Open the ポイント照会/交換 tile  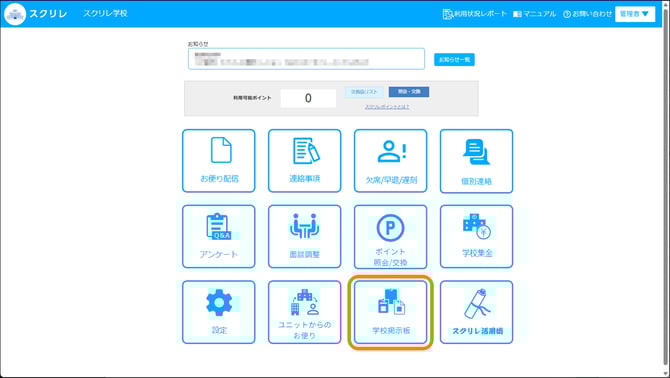pos(390,236)
